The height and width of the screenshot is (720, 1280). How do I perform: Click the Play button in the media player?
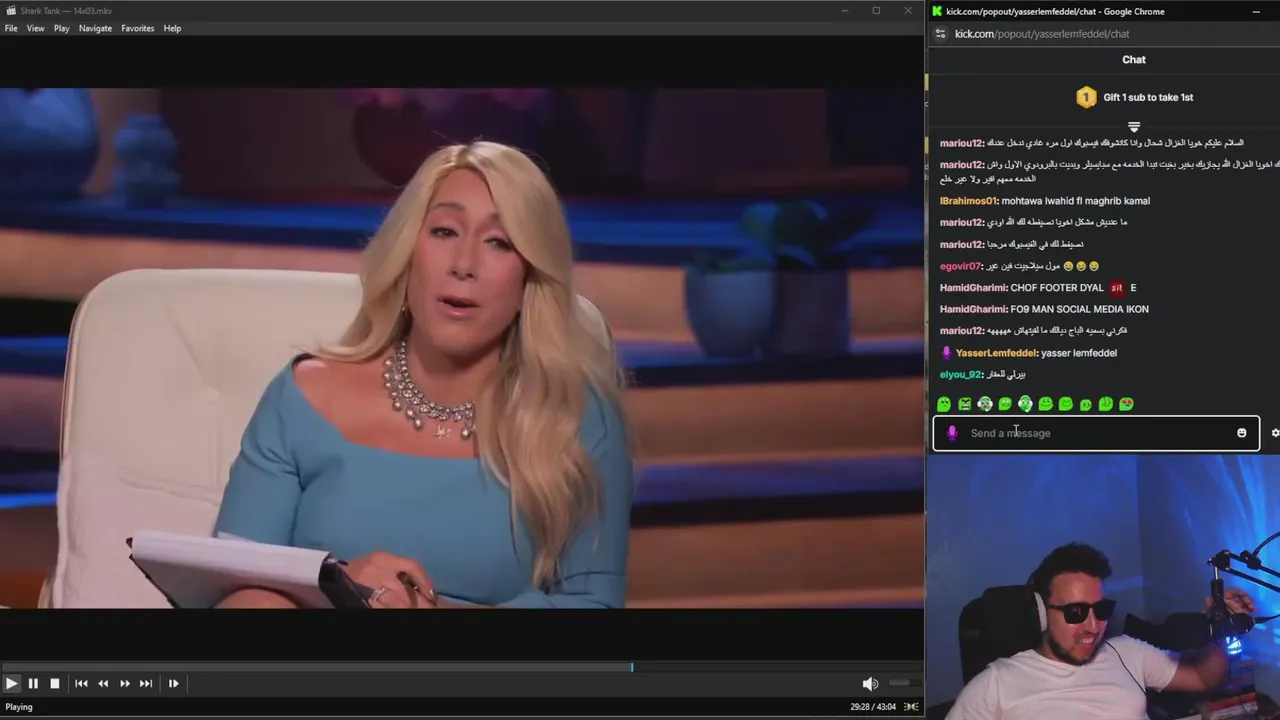pyautogui.click(x=11, y=683)
